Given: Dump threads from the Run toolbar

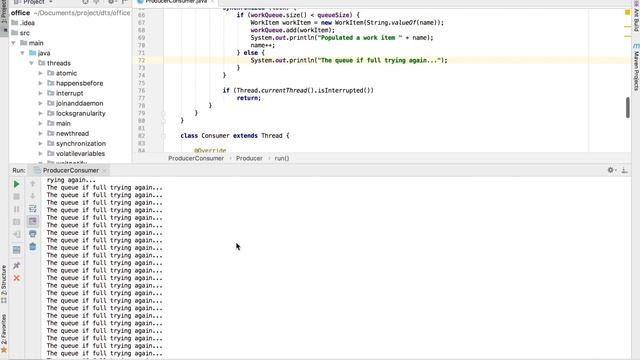Looking at the screenshot, I should click(x=16, y=222).
